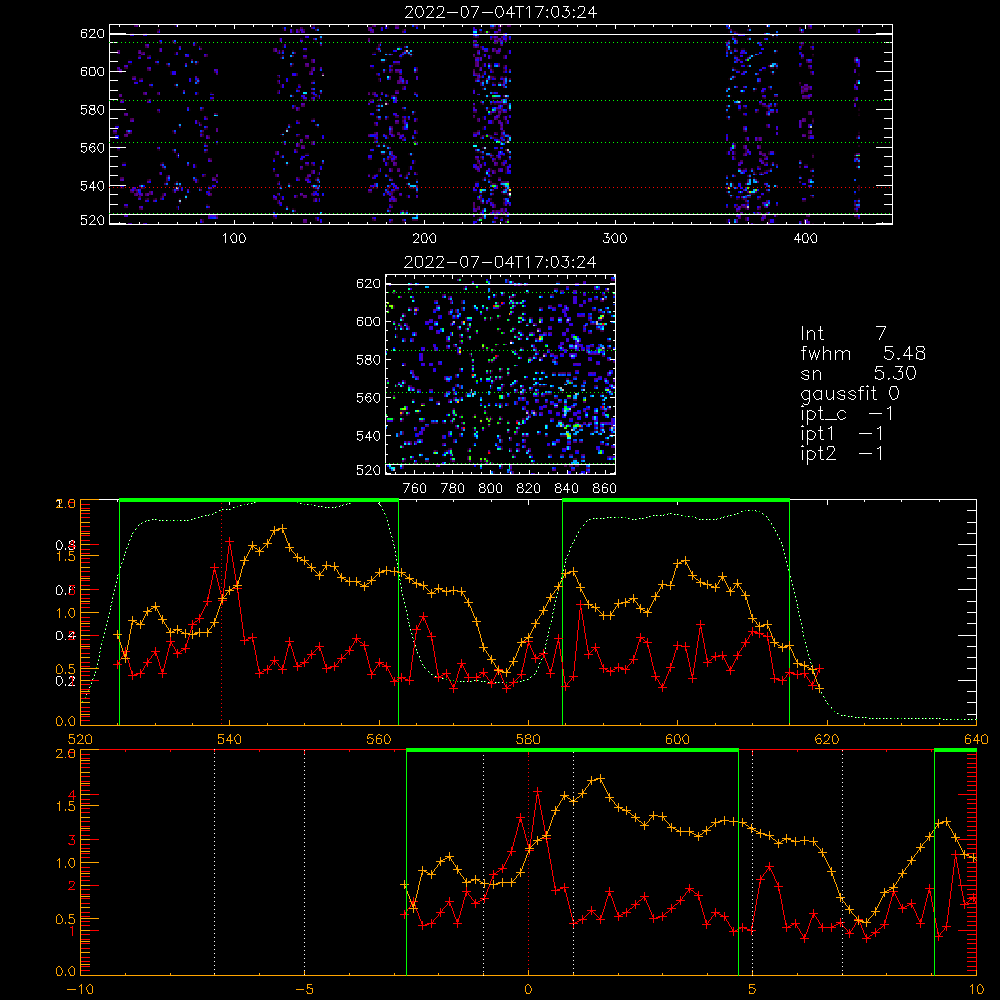Click x-axis label 560 of the upper line plot
Image resolution: width=1000 pixels, height=1000 pixels.
pyautogui.click(x=379, y=740)
